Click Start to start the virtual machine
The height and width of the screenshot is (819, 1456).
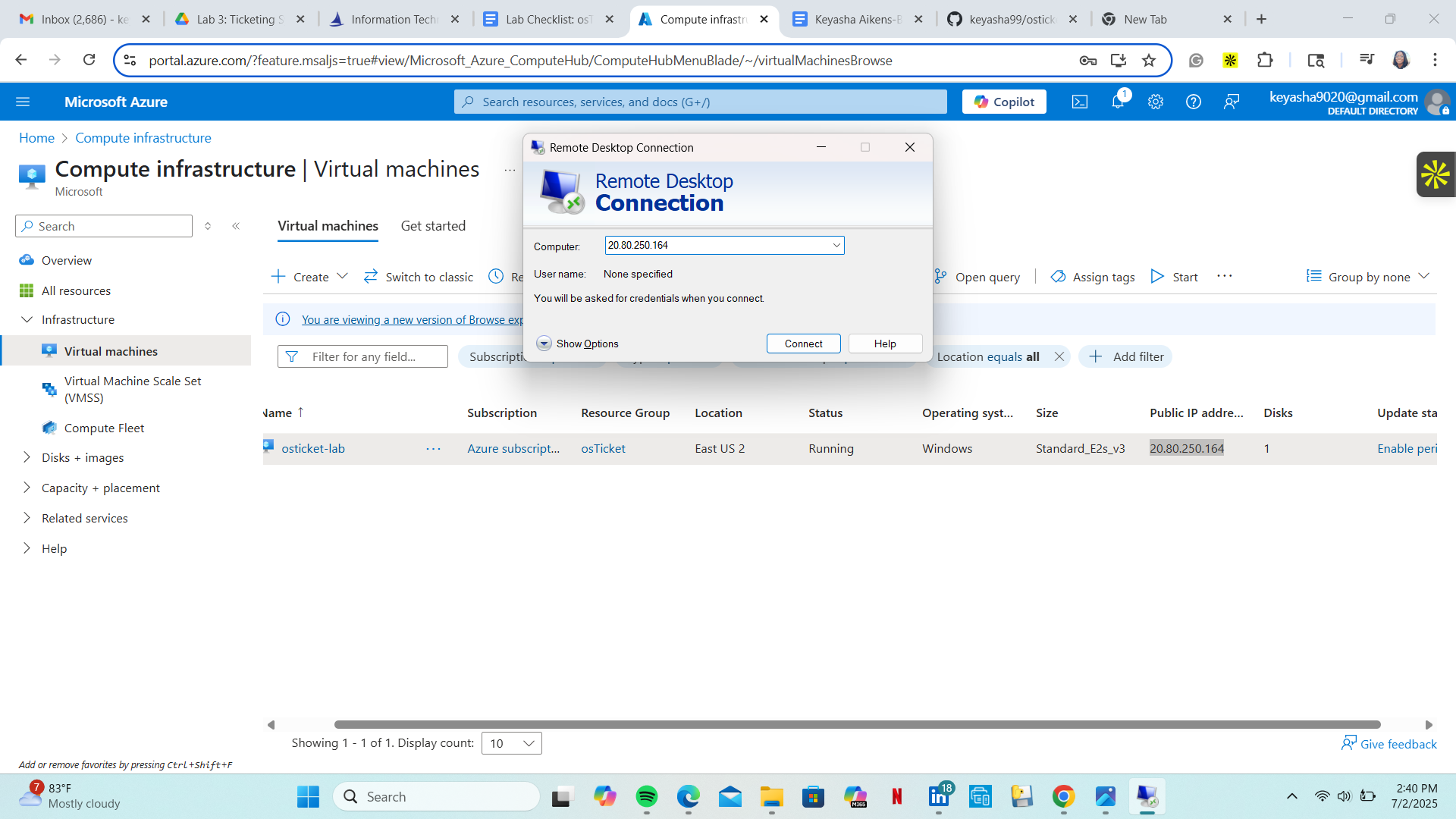(x=1174, y=277)
